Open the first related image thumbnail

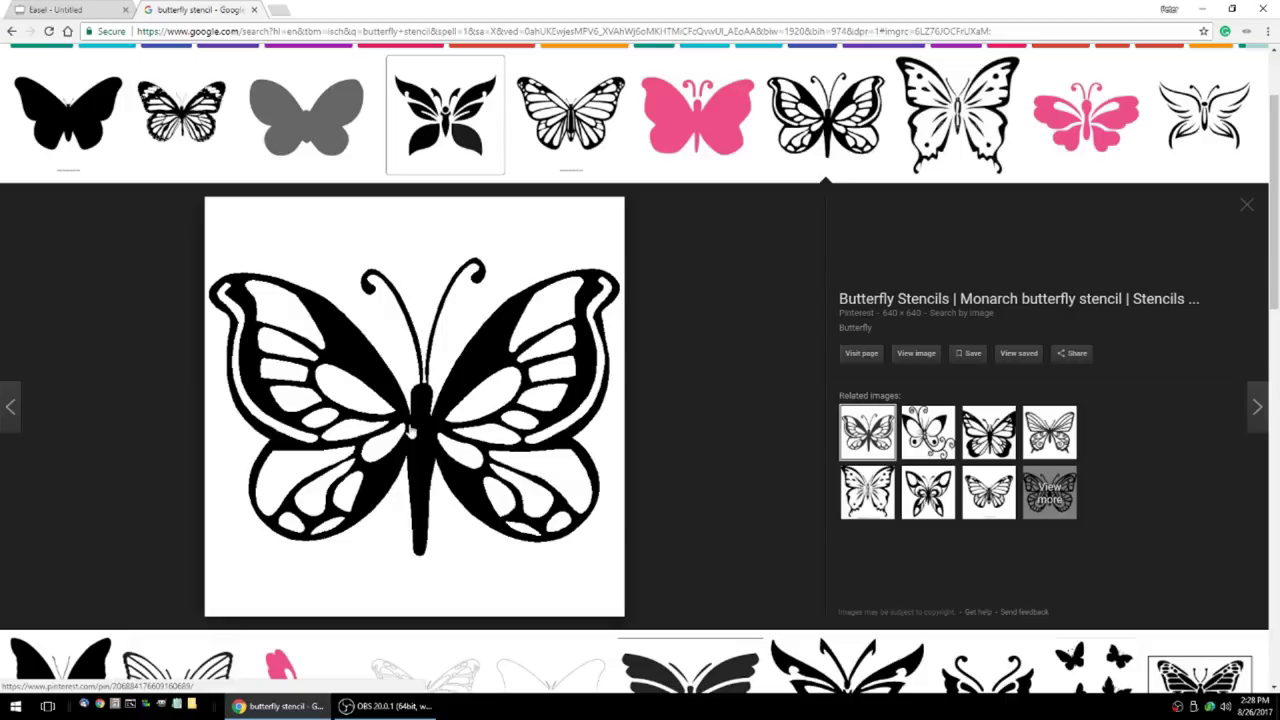(867, 432)
